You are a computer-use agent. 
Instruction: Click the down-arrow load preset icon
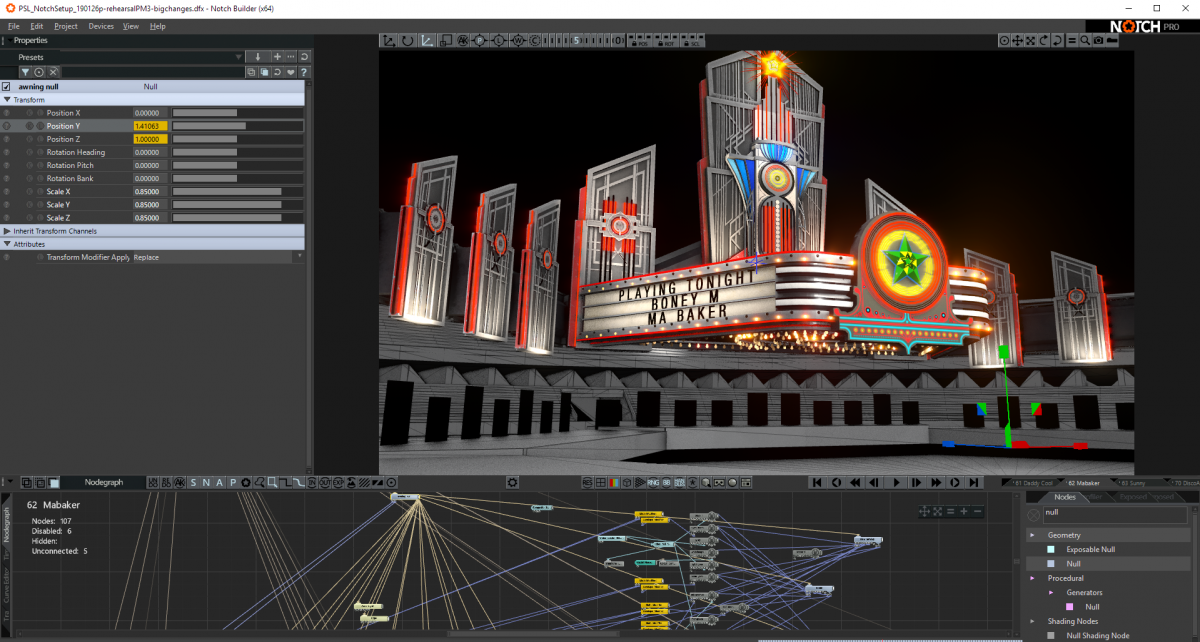tap(258, 57)
